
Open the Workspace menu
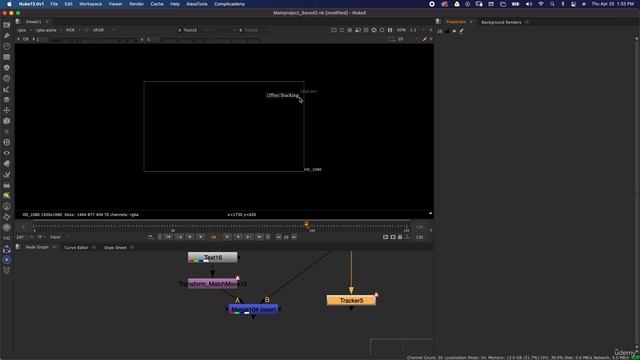tap(90, 4)
